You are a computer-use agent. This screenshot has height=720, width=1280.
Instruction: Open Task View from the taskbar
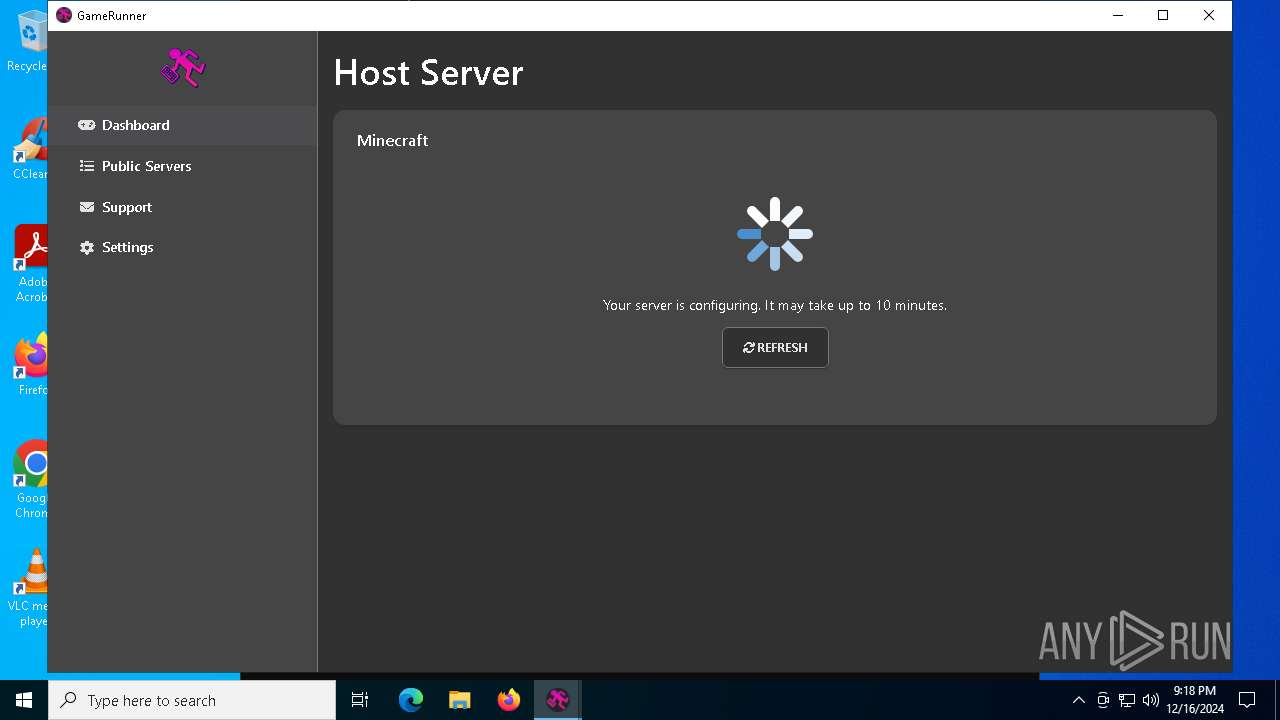tap(360, 700)
